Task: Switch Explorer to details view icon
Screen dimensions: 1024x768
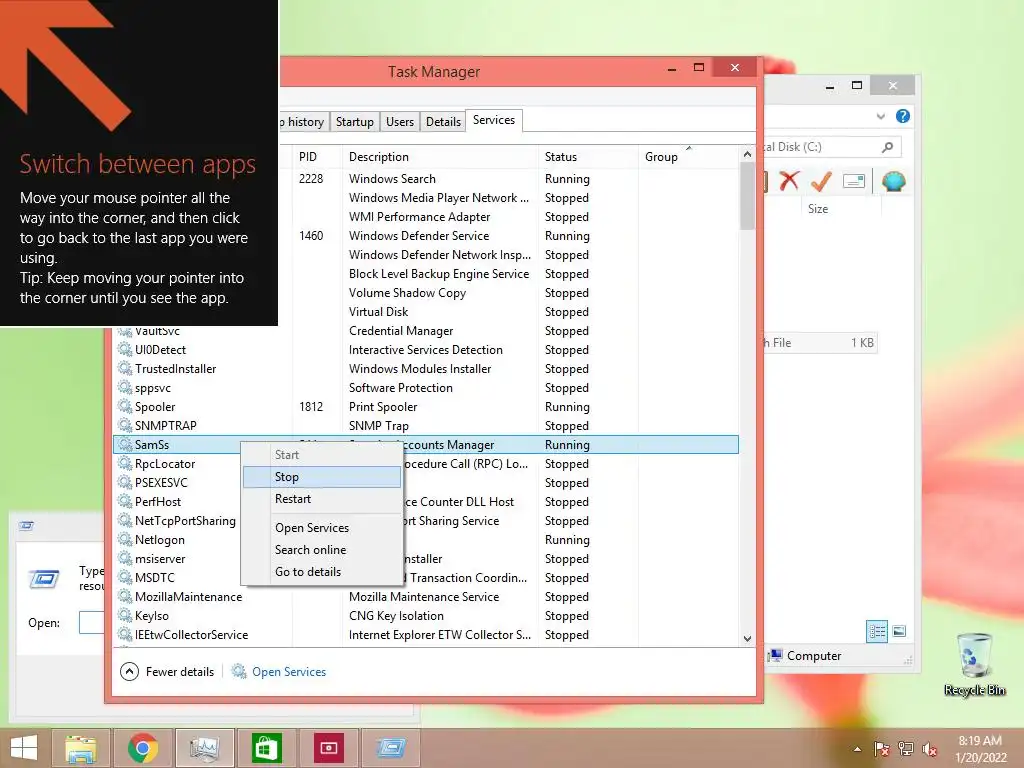Action: (x=876, y=632)
